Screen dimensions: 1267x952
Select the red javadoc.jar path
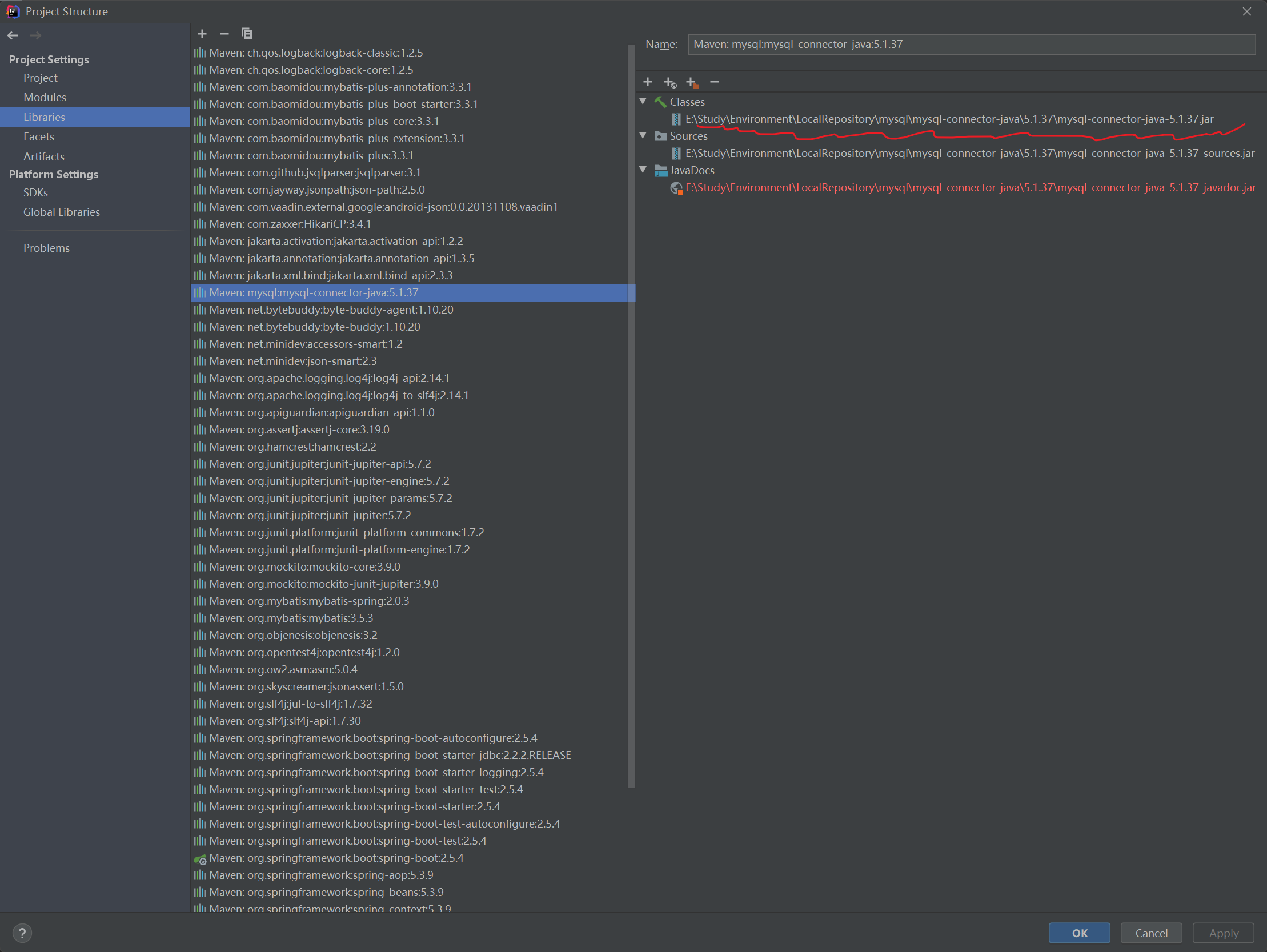pos(971,188)
